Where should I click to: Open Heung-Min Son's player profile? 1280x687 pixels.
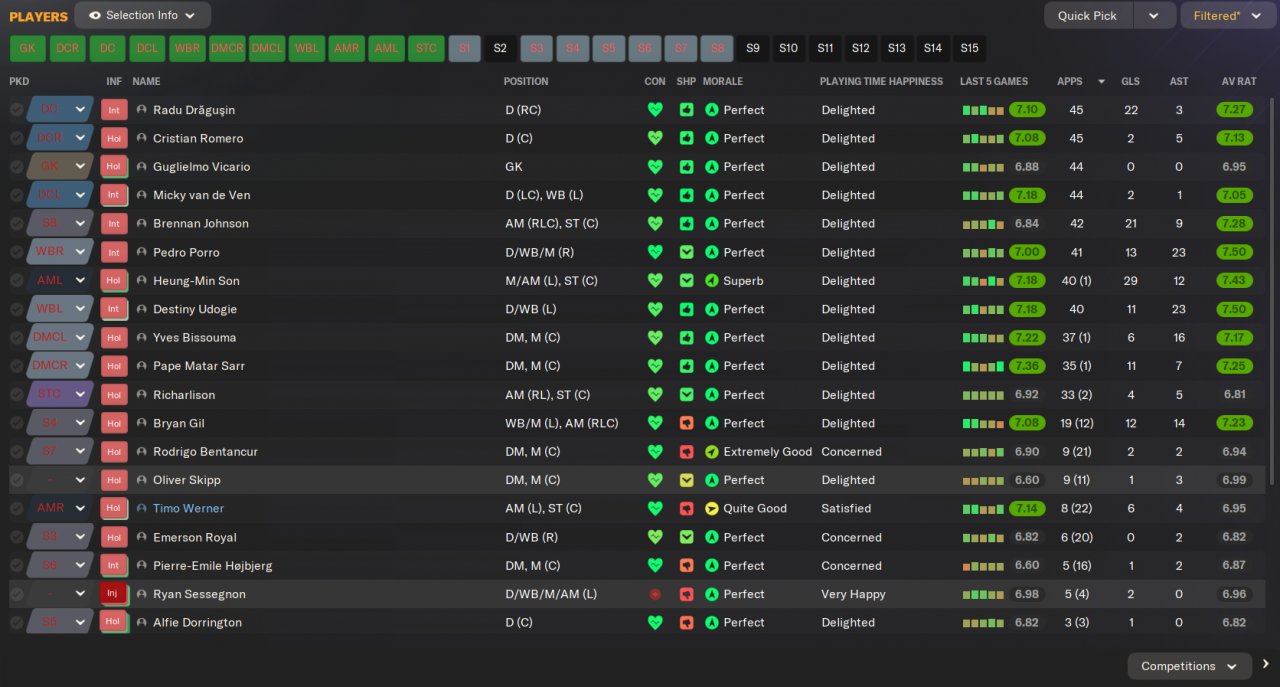(196, 281)
